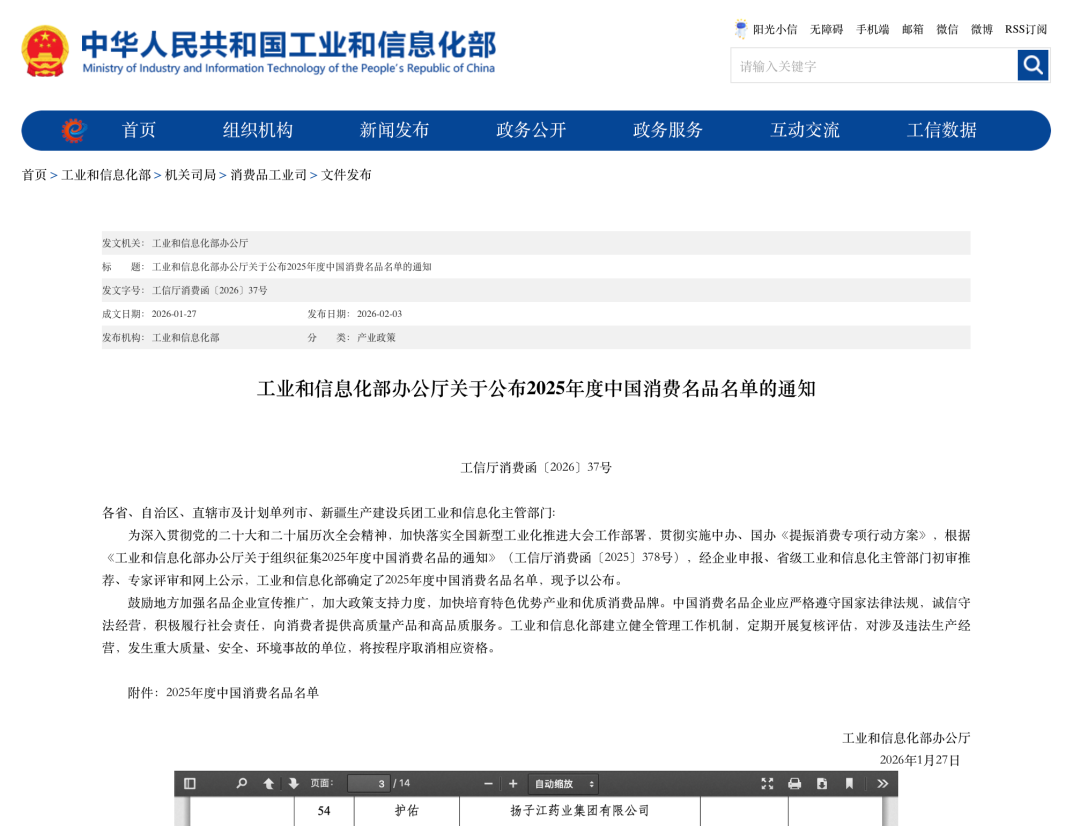Click the PDF bookmark current view icon
The height and width of the screenshot is (826, 1080).
click(x=849, y=784)
